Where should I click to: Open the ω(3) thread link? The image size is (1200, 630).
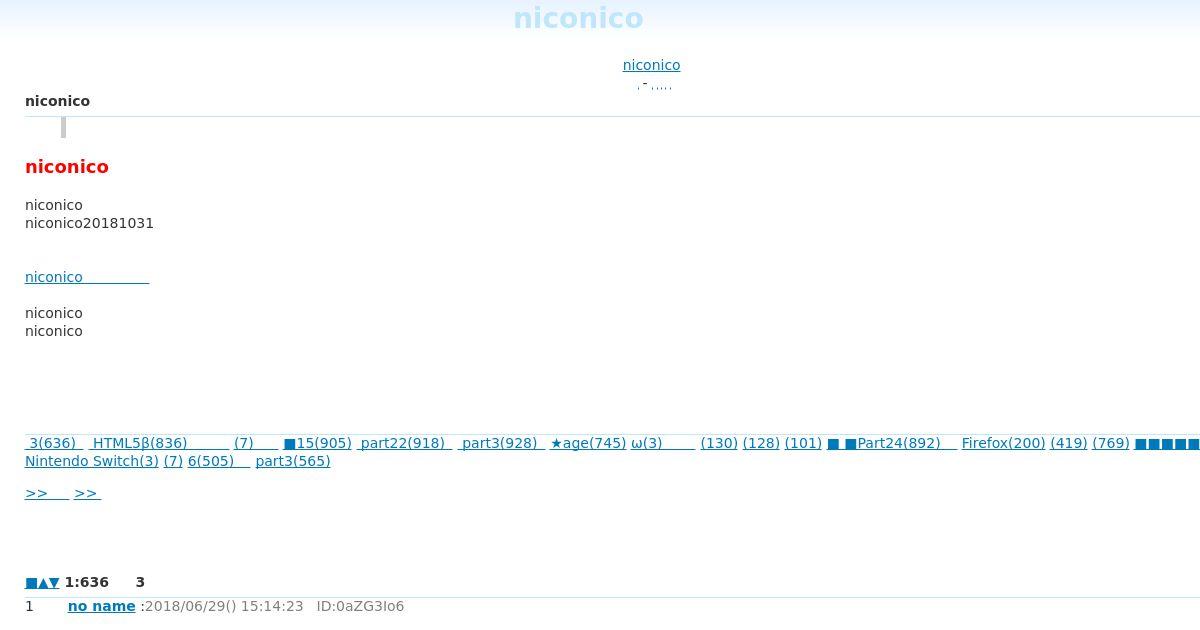(663, 443)
